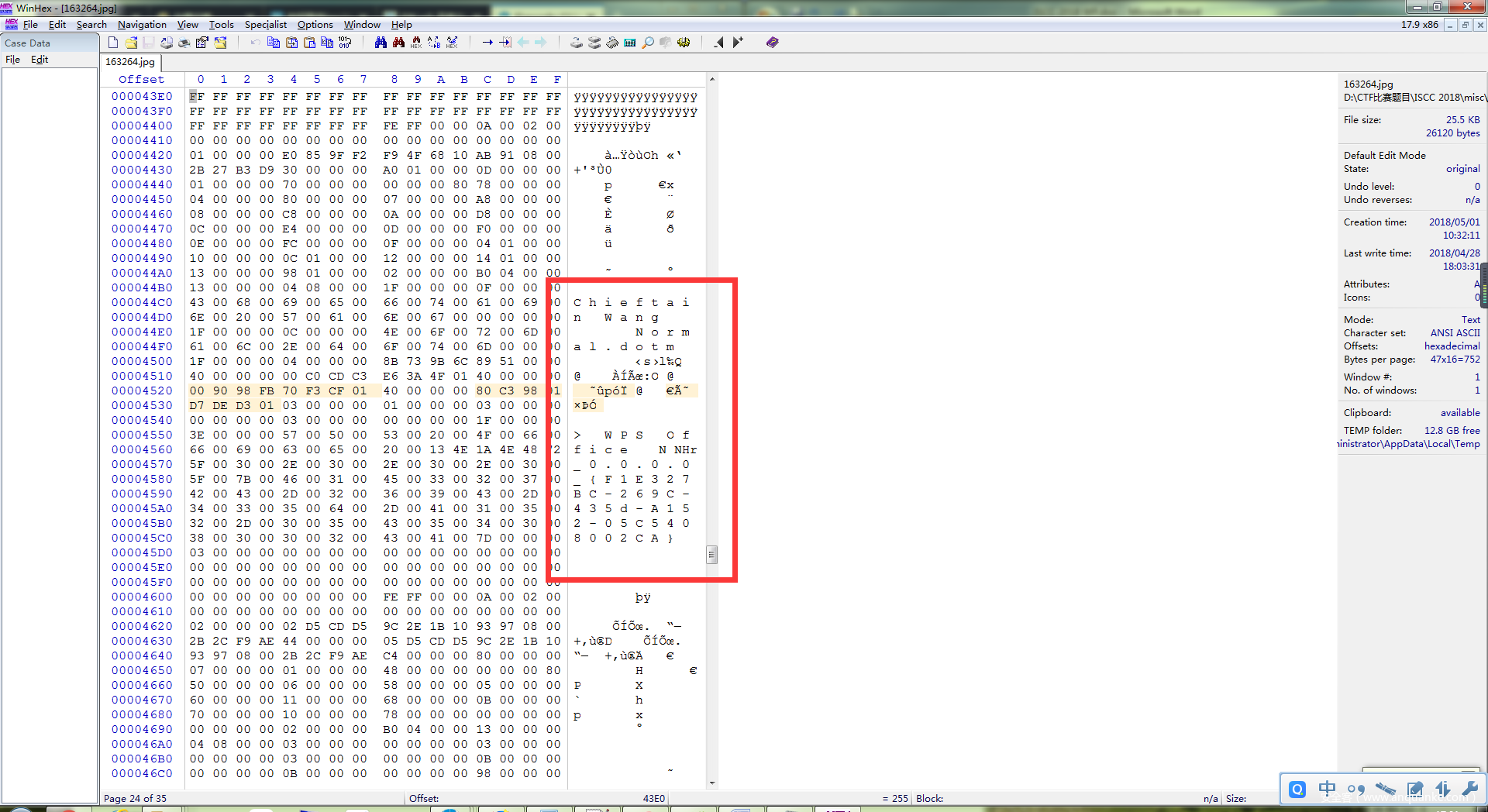Open a file with the folder icon
The width and height of the screenshot is (1488, 812).
[x=131, y=43]
